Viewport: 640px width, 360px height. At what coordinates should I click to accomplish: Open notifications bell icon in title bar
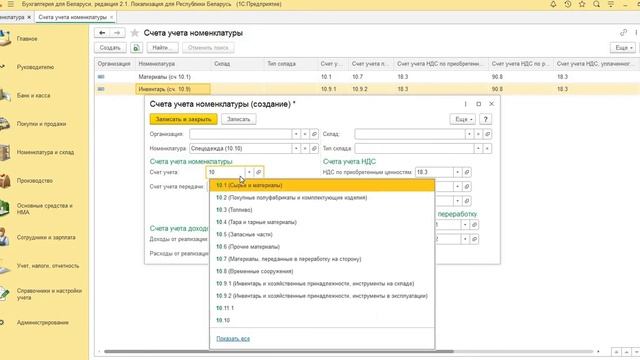[553, 4]
